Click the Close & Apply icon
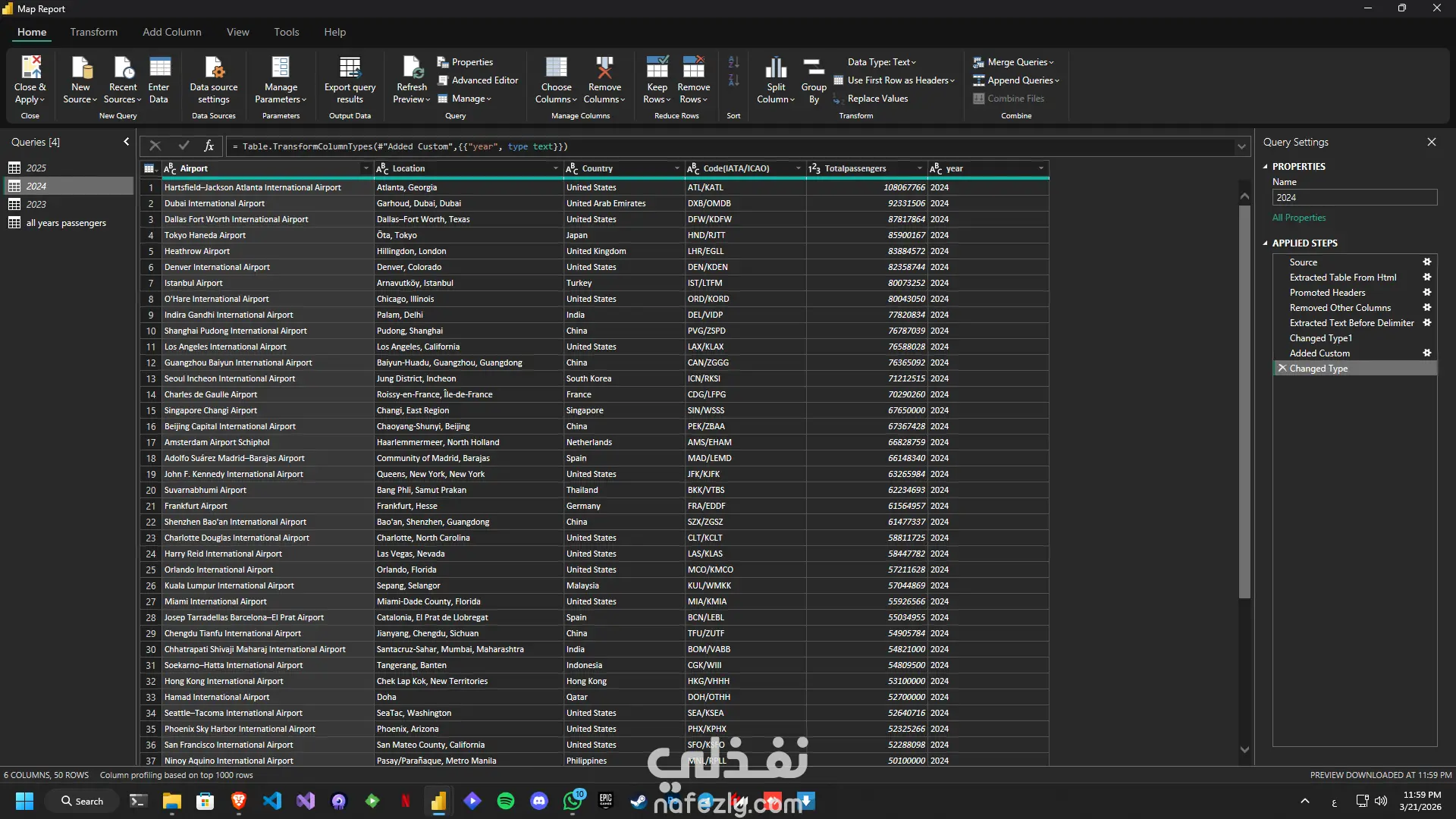Image resolution: width=1456 pixels, height=819 pixels. pyautogui.click(x=30, y=68)
